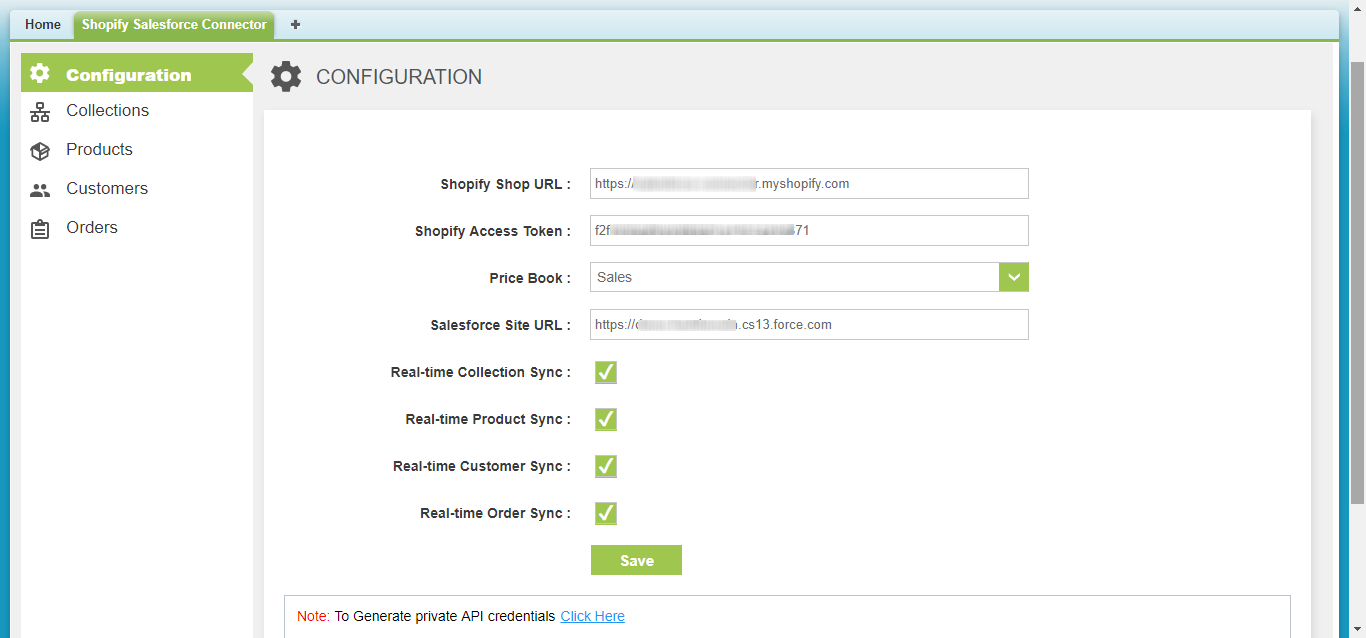Disable Real-time Collection Sync checkbox
This screenshot has height=638, width=1366.
(x=606, y=373)
